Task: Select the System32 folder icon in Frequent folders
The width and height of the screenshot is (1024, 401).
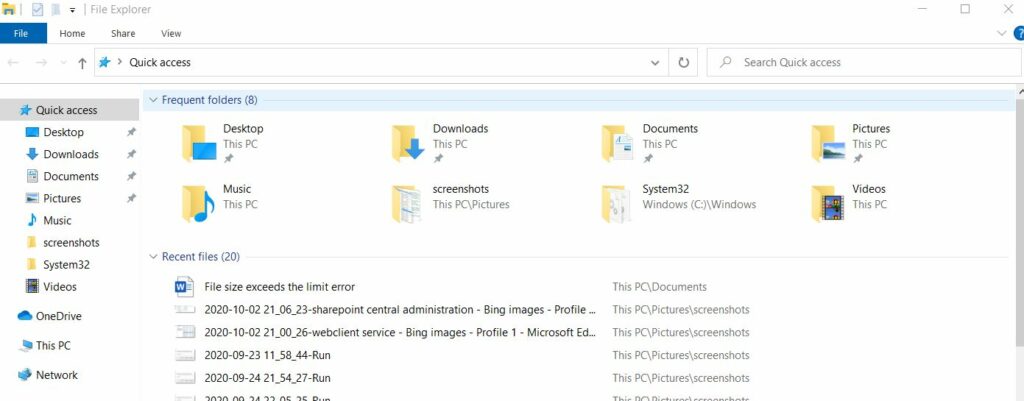Action: [618, 203]
